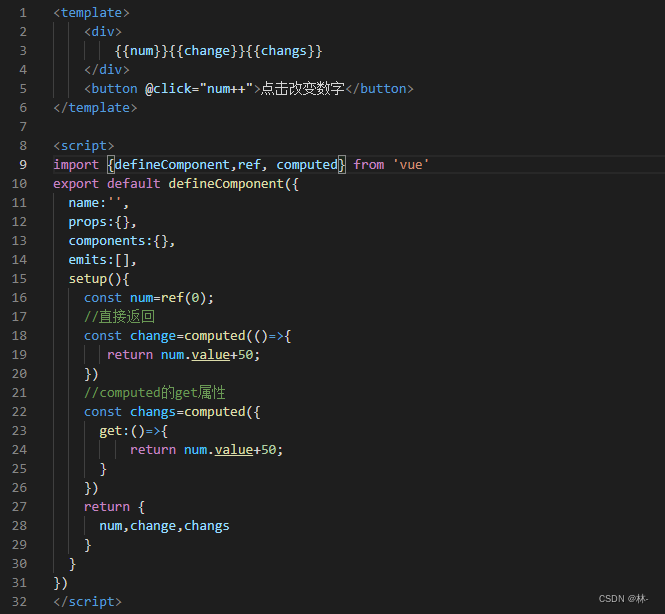Click the 'vue' string on line 9

point(411,165)
